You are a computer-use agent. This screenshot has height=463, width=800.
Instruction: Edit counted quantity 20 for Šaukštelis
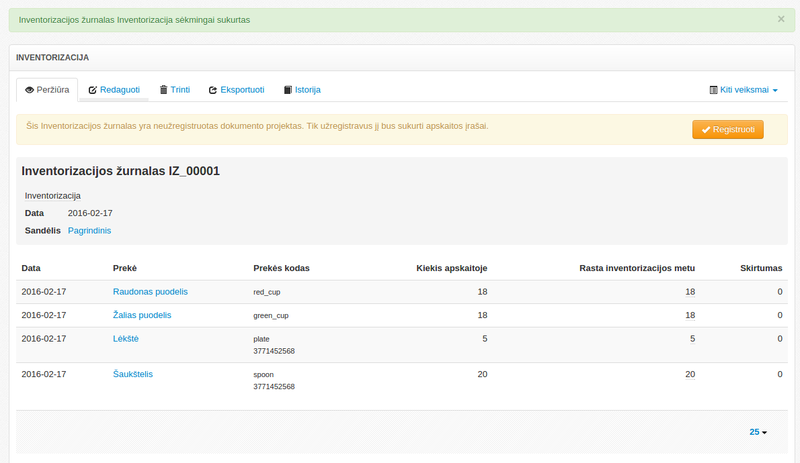pyautogui.click(x=690, y=374)
